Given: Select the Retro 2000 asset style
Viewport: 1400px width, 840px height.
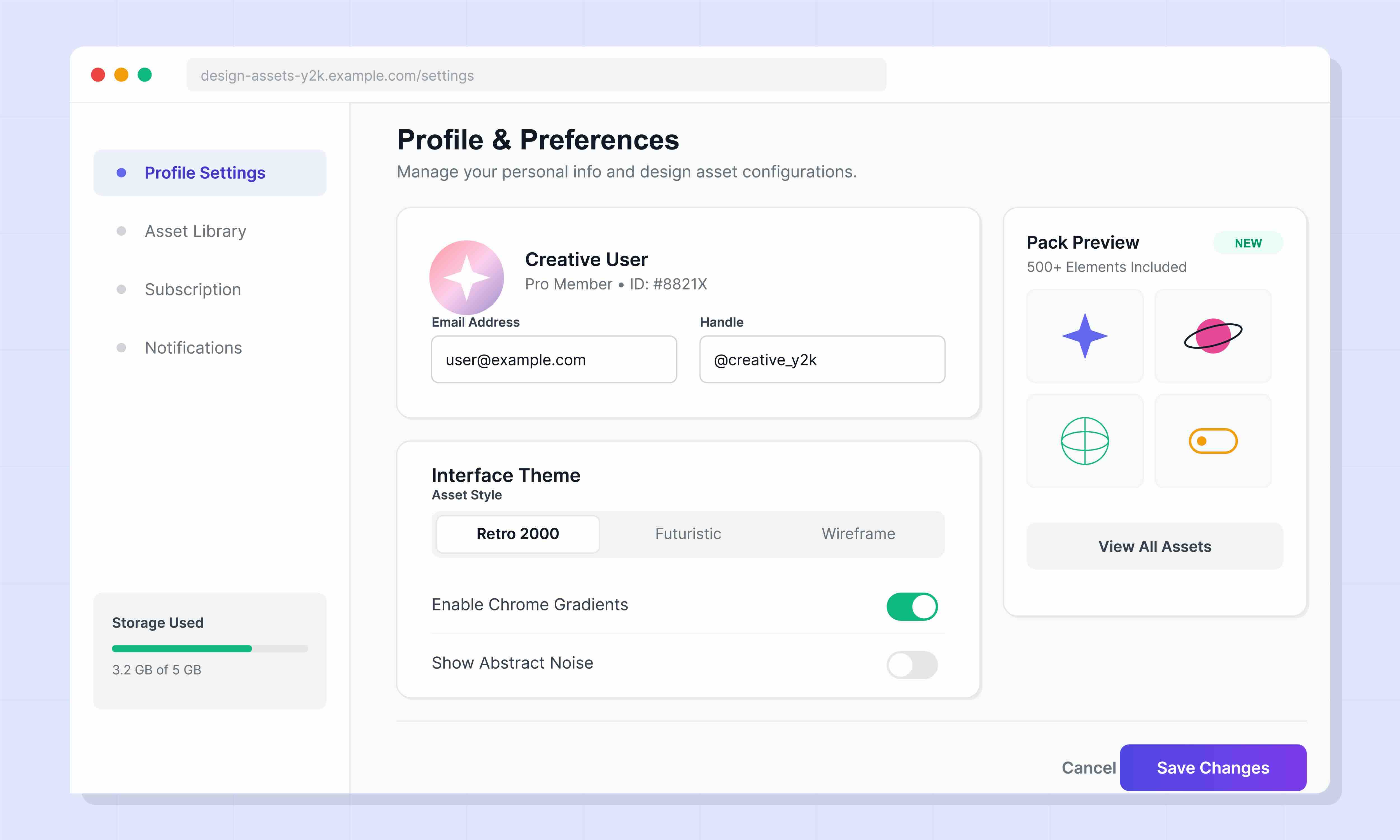Looking at the screenshot, I should [x=518, y=534].
